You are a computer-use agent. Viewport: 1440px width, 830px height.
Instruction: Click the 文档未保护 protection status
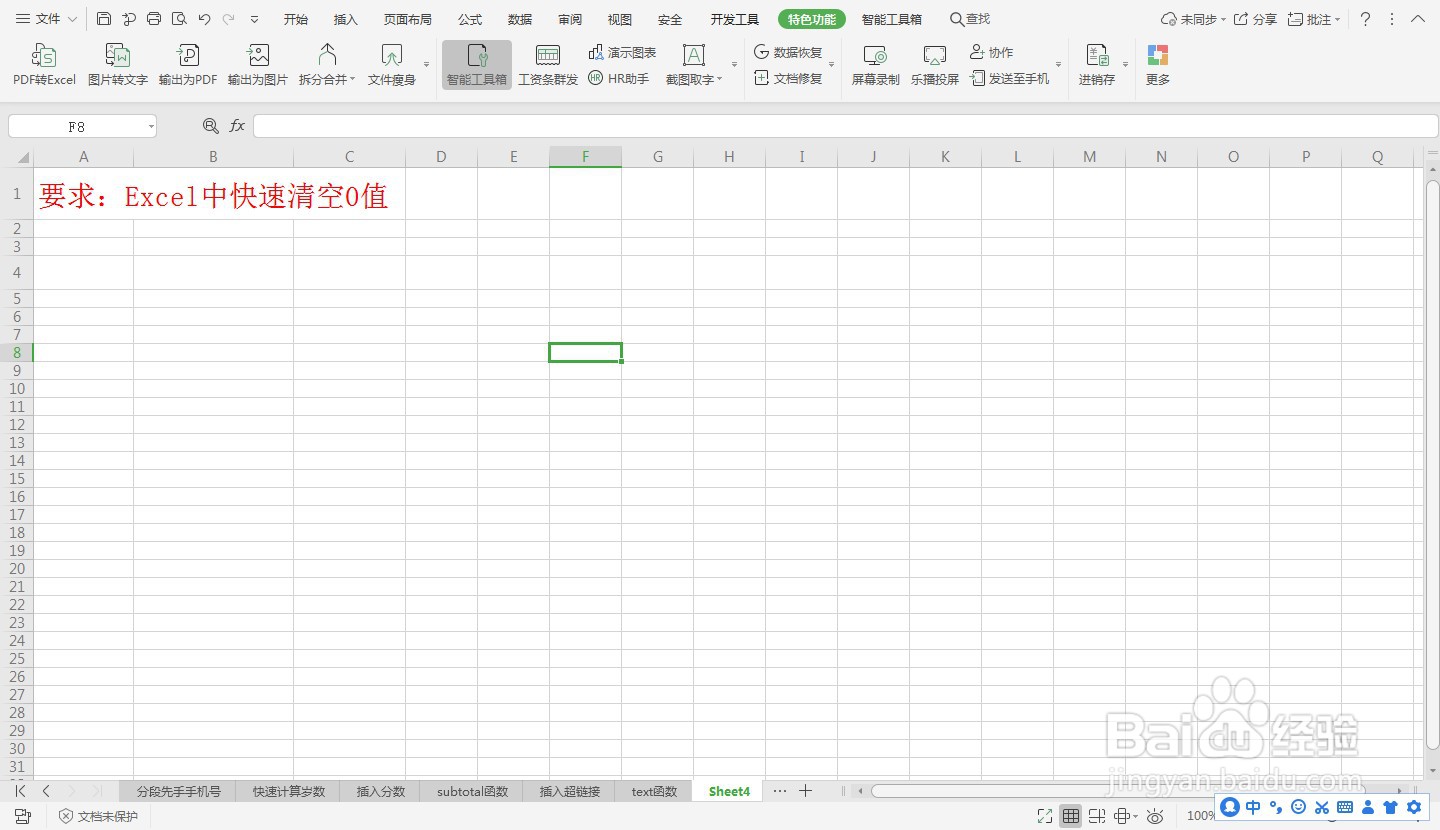98,817
